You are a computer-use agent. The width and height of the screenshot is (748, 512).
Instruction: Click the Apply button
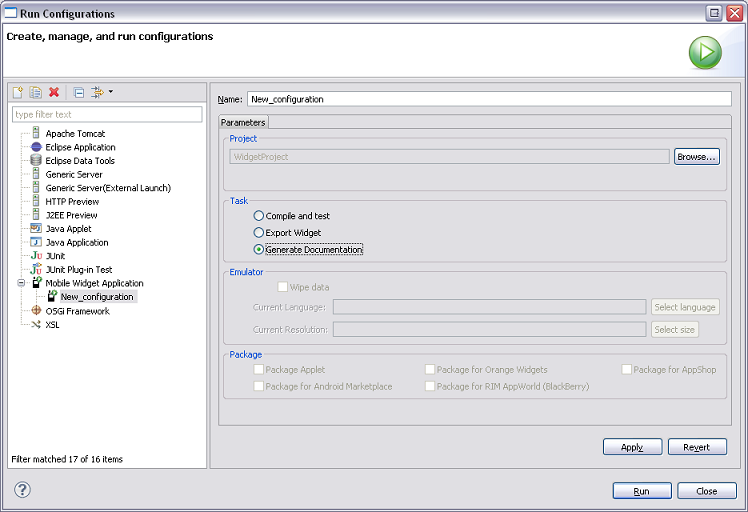click(632, 447)
